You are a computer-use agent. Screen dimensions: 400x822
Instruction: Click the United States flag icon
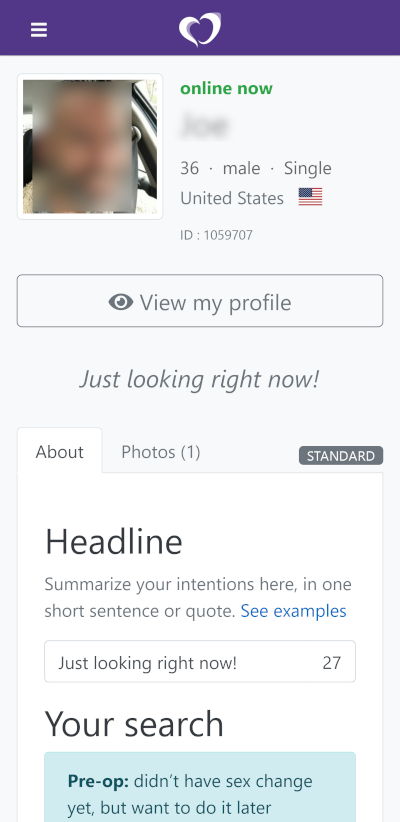click(310, 197)
